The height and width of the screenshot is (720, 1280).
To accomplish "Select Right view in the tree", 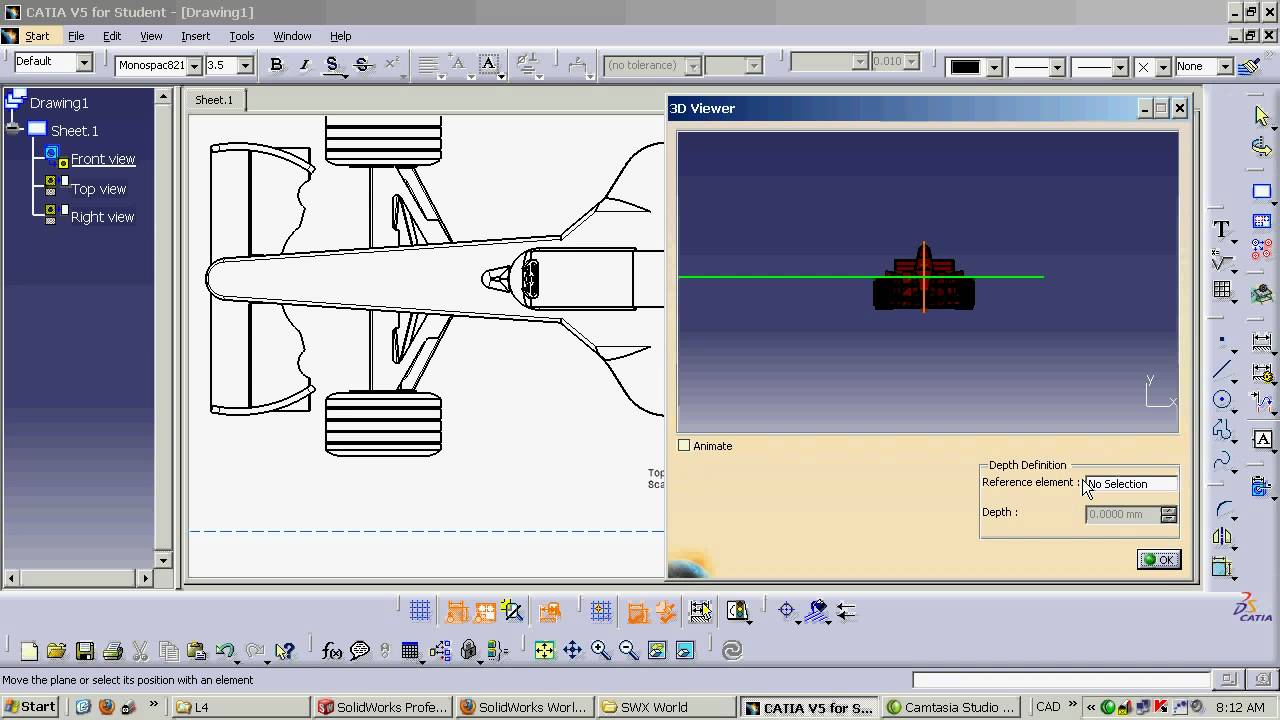I will [x=102, y=217].
